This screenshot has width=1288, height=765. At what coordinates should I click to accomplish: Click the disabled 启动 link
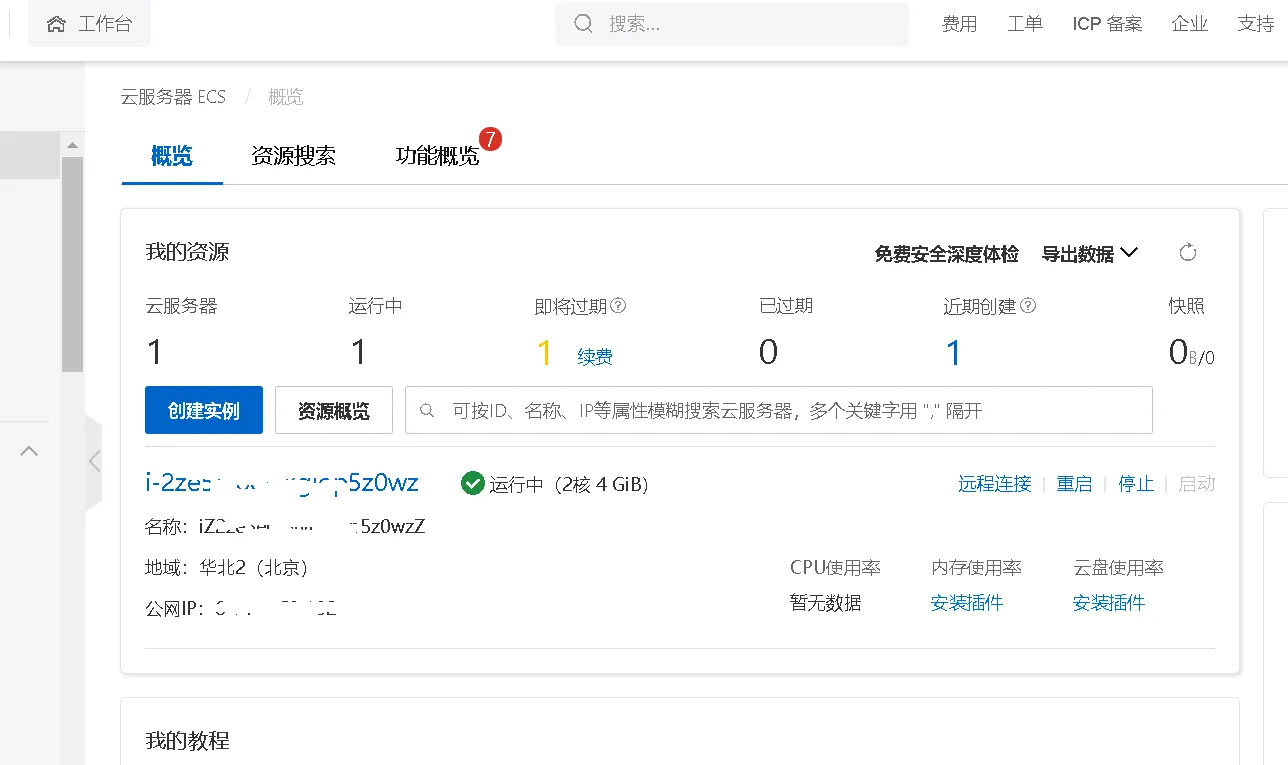coord(1197,484)
